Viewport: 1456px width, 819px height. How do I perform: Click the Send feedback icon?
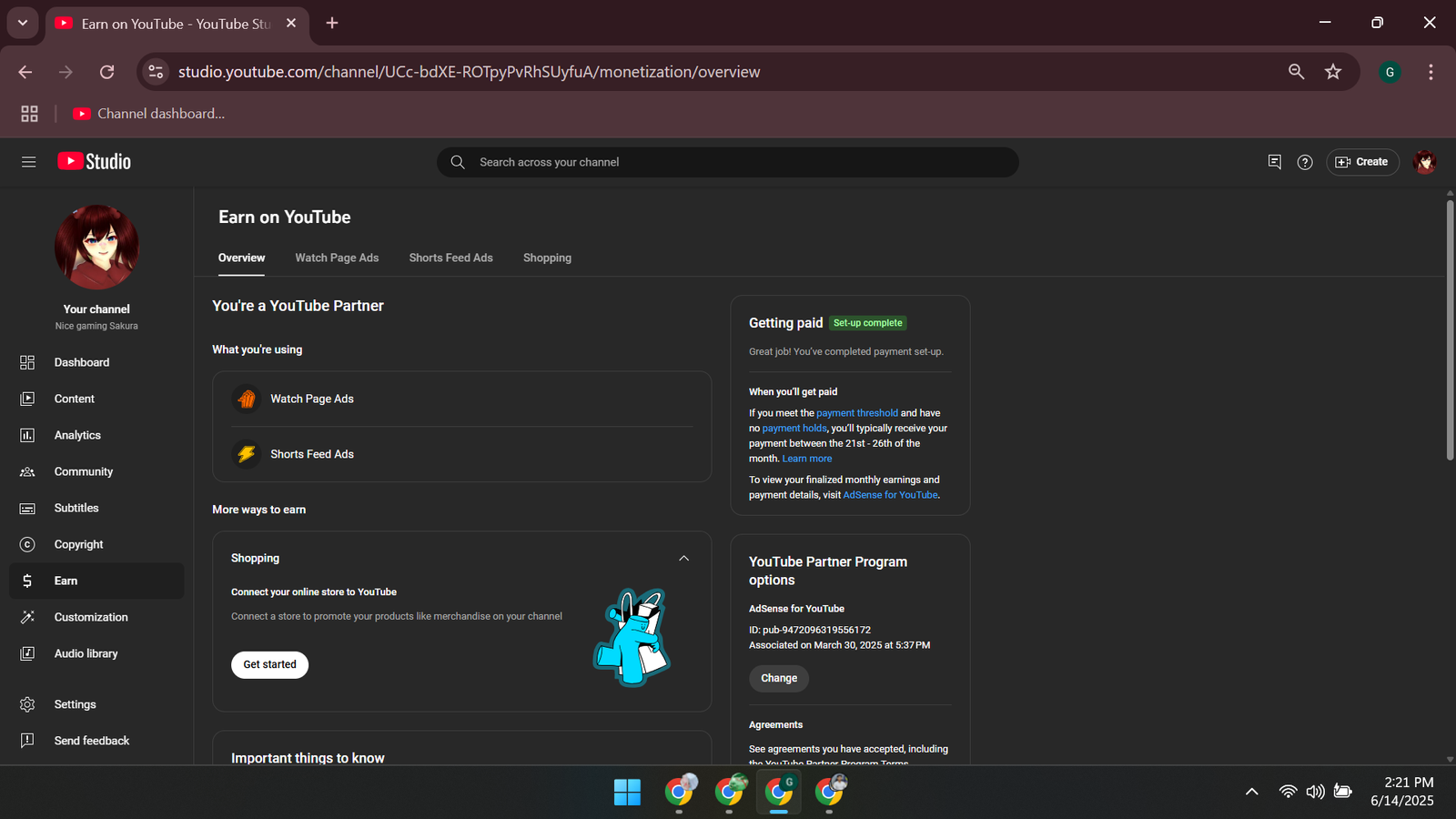click(27, 741)
